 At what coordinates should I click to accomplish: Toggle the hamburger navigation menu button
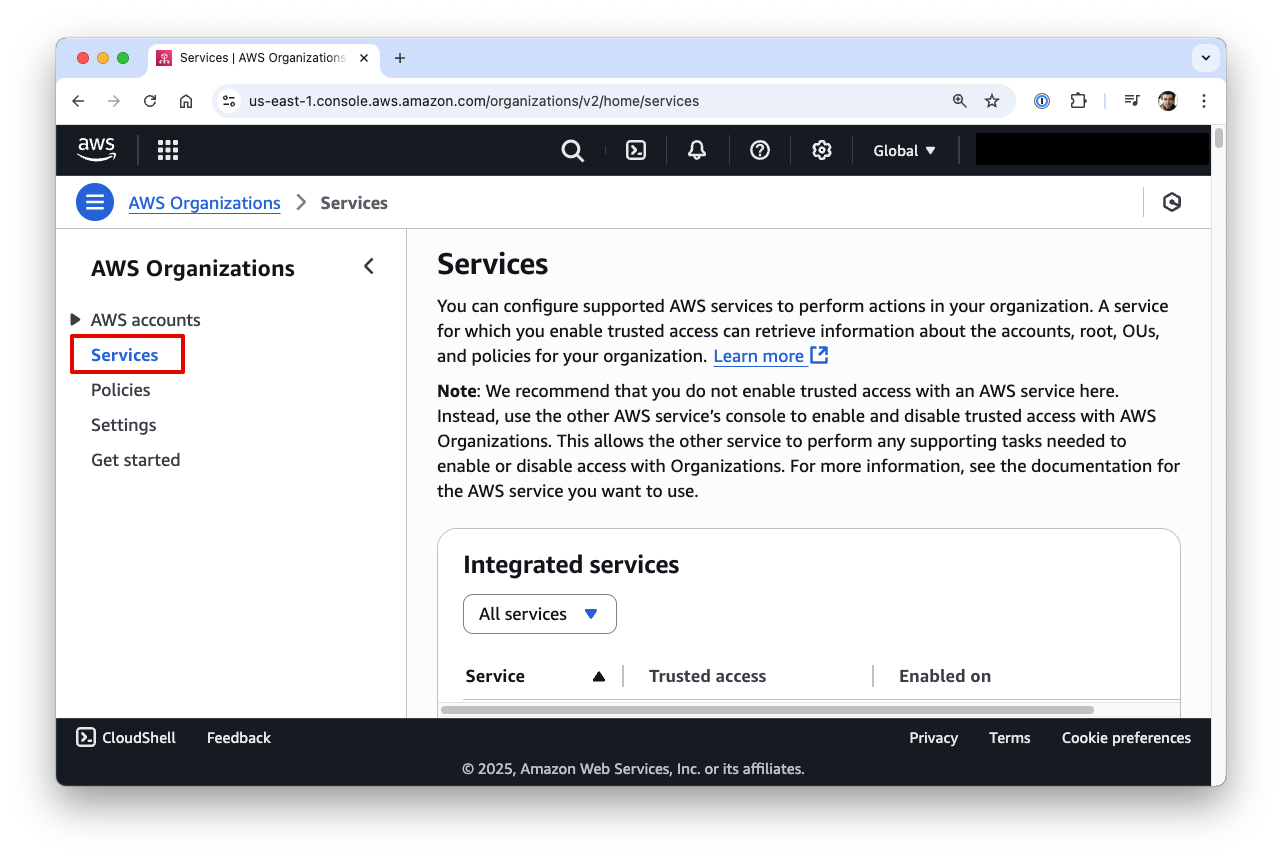pyautogui.click(x=95, y=203)
